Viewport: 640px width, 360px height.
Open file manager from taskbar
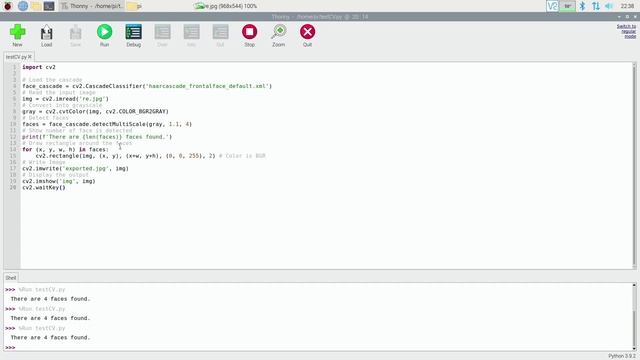pos(36,6)
